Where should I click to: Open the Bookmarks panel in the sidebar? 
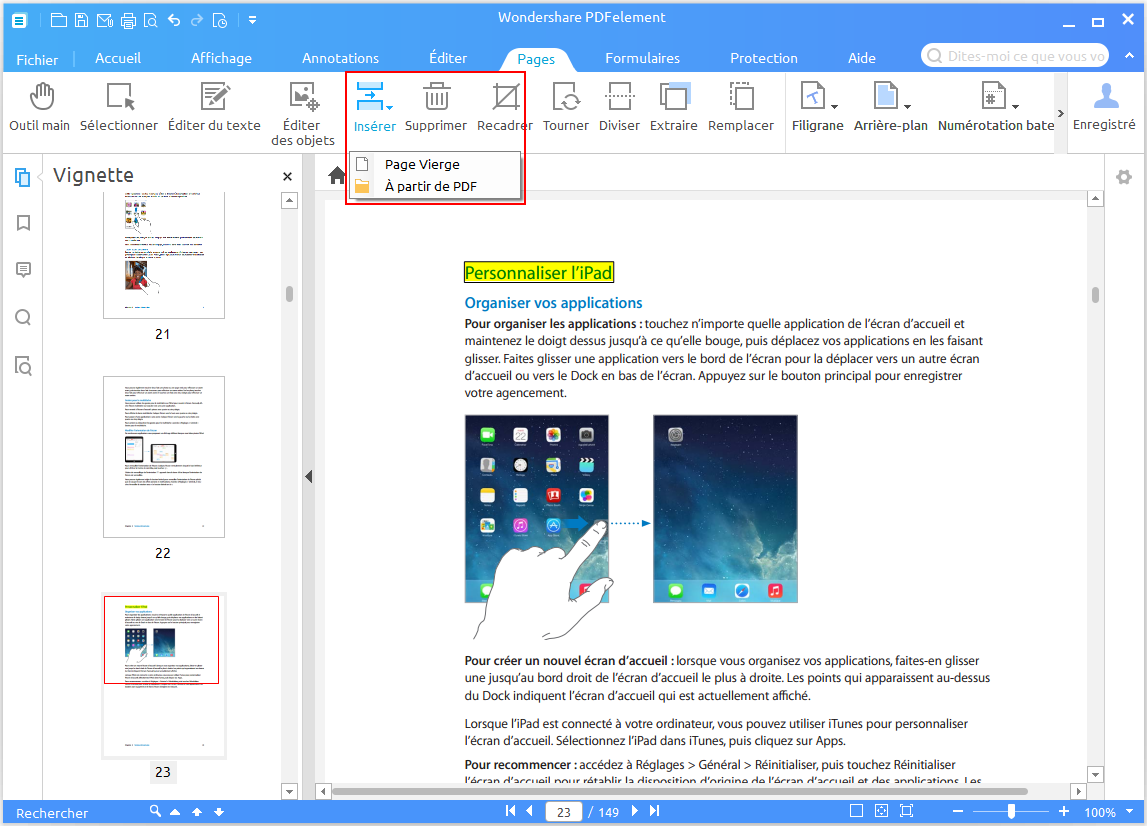pyautogui.click(x=22, y=223)
